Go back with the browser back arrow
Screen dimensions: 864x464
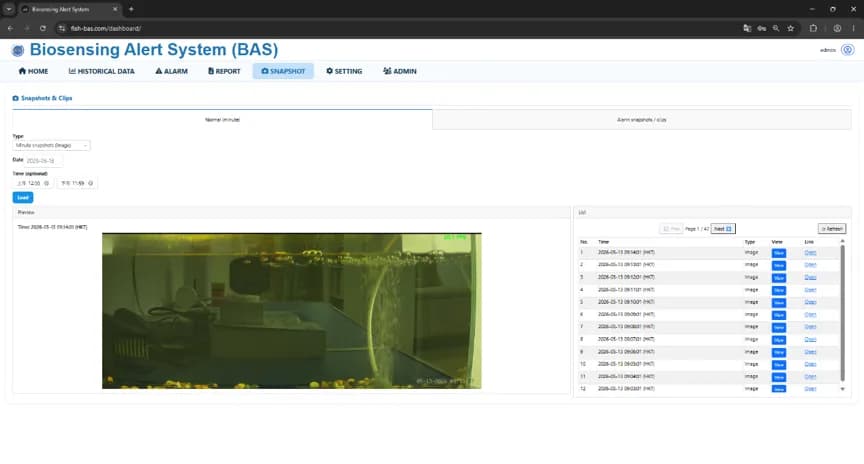(10, 28)
